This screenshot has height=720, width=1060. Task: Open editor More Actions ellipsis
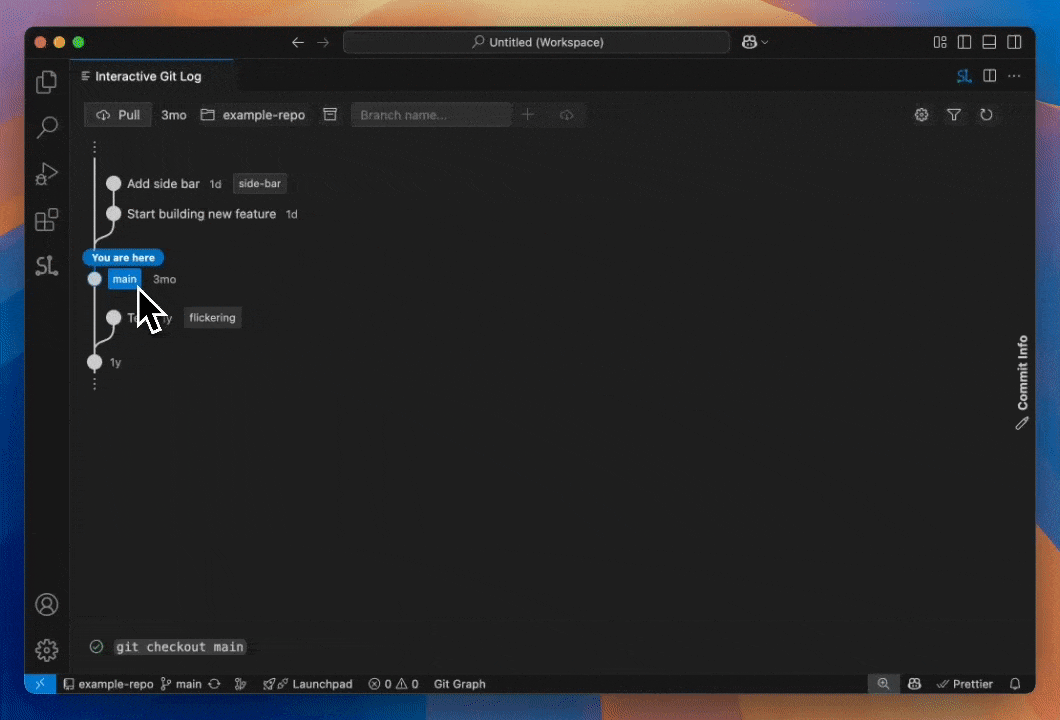point(1014,76)
